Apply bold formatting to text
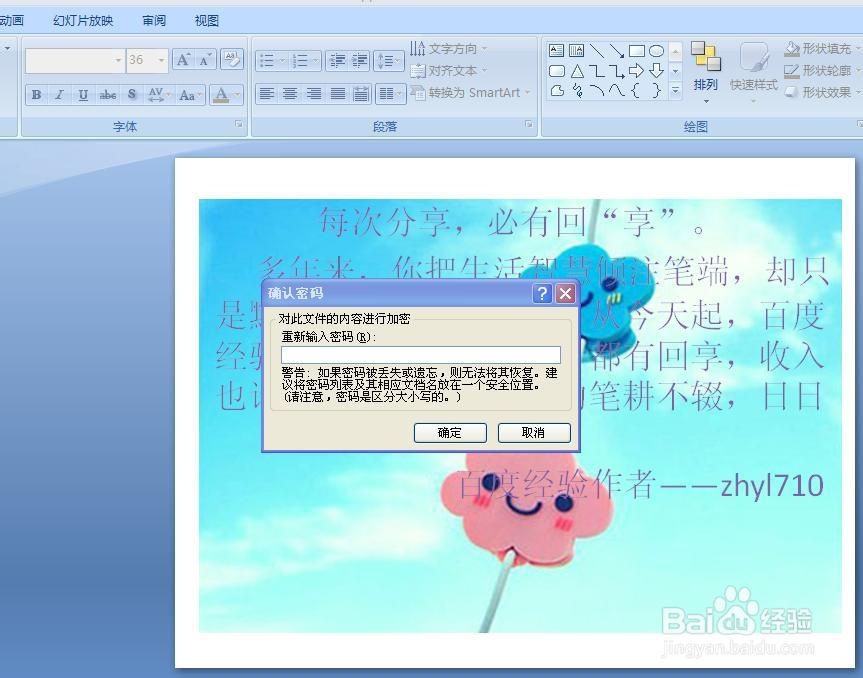 (35, 94)
